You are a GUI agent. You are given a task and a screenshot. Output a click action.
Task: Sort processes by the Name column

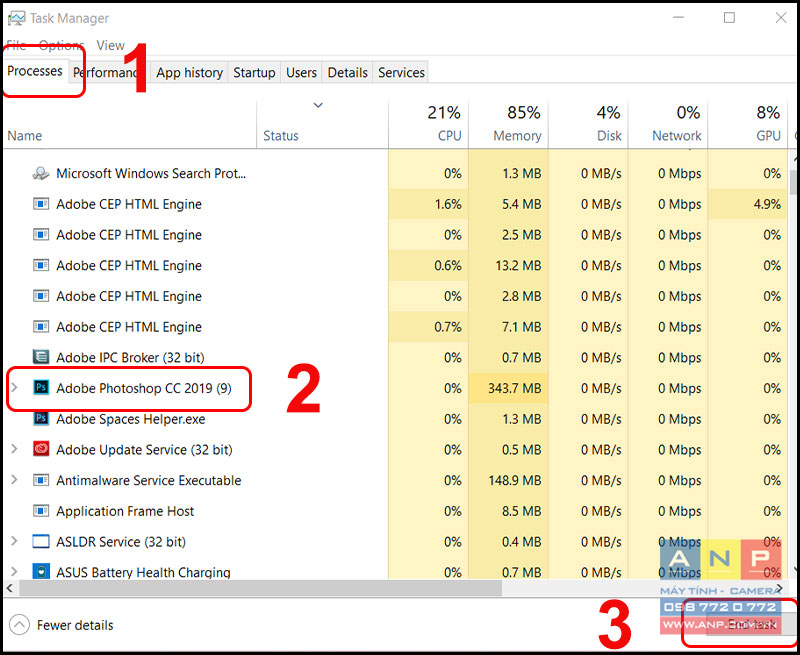pos(130,124)
